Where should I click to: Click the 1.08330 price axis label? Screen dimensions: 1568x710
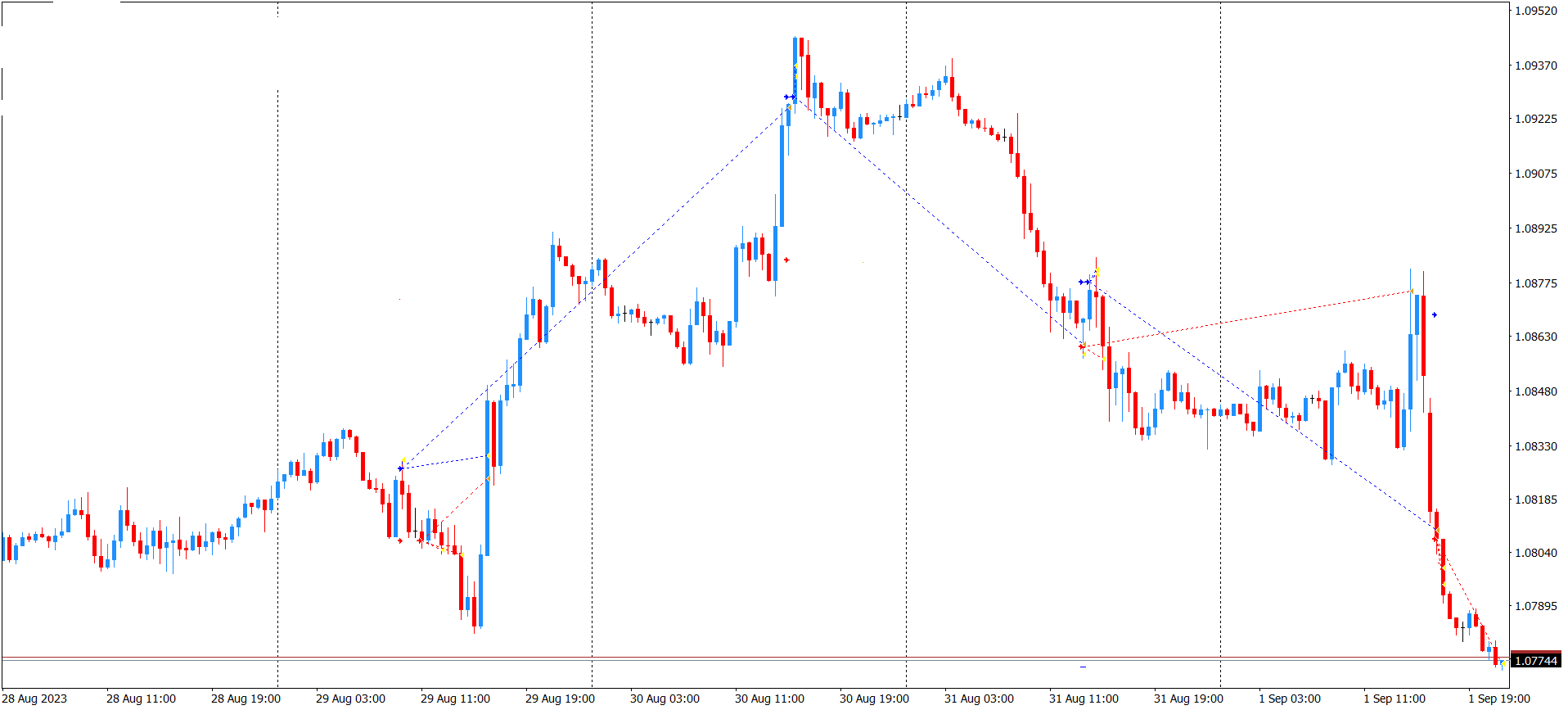(1536, 446)
